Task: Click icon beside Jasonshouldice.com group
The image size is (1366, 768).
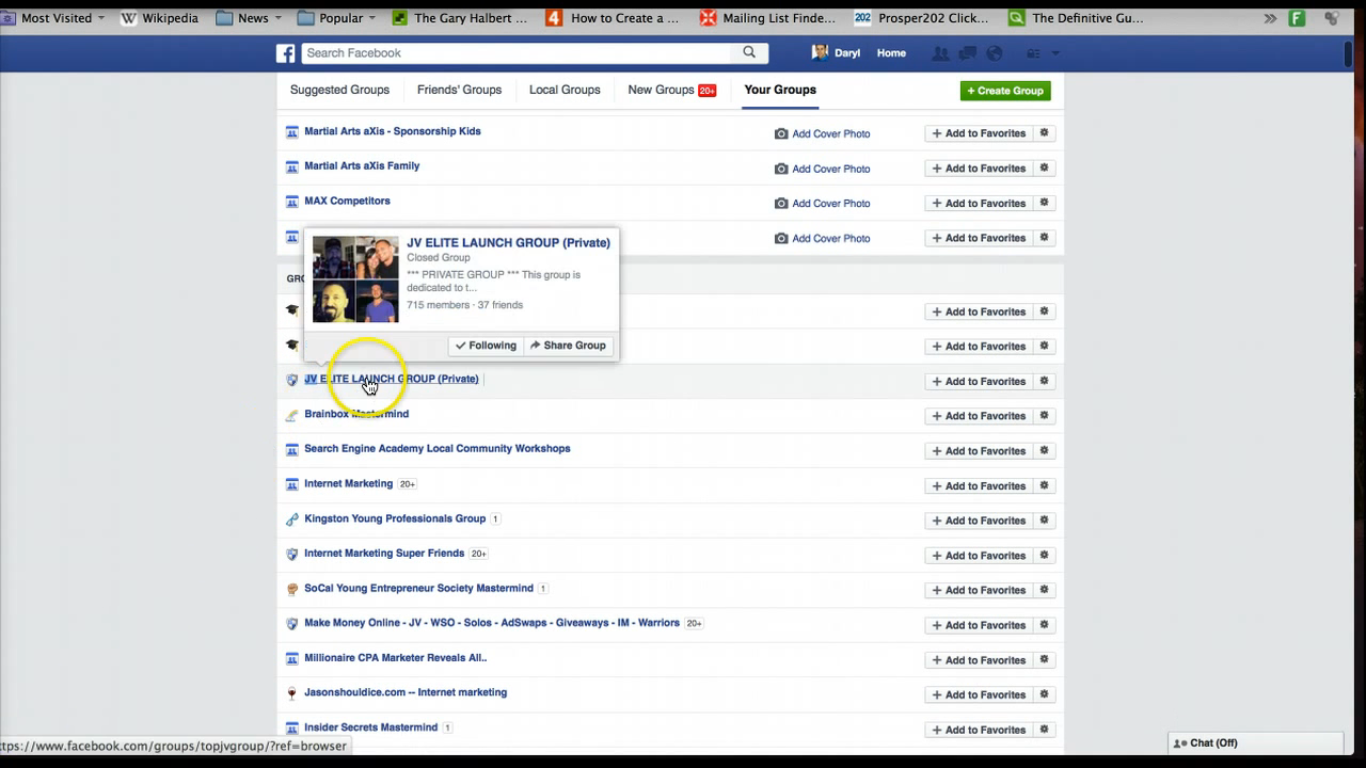Action: 292,693
